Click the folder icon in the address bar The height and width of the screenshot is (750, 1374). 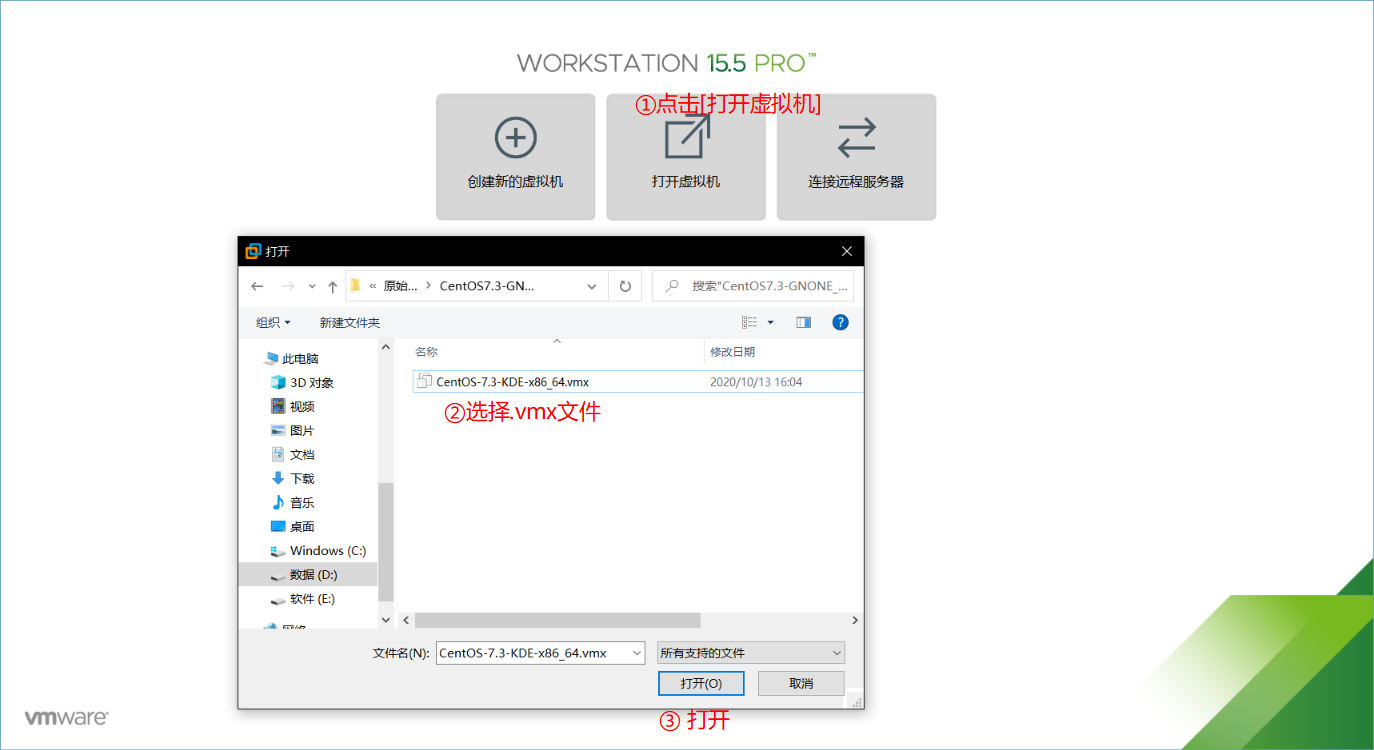(355, 285)
